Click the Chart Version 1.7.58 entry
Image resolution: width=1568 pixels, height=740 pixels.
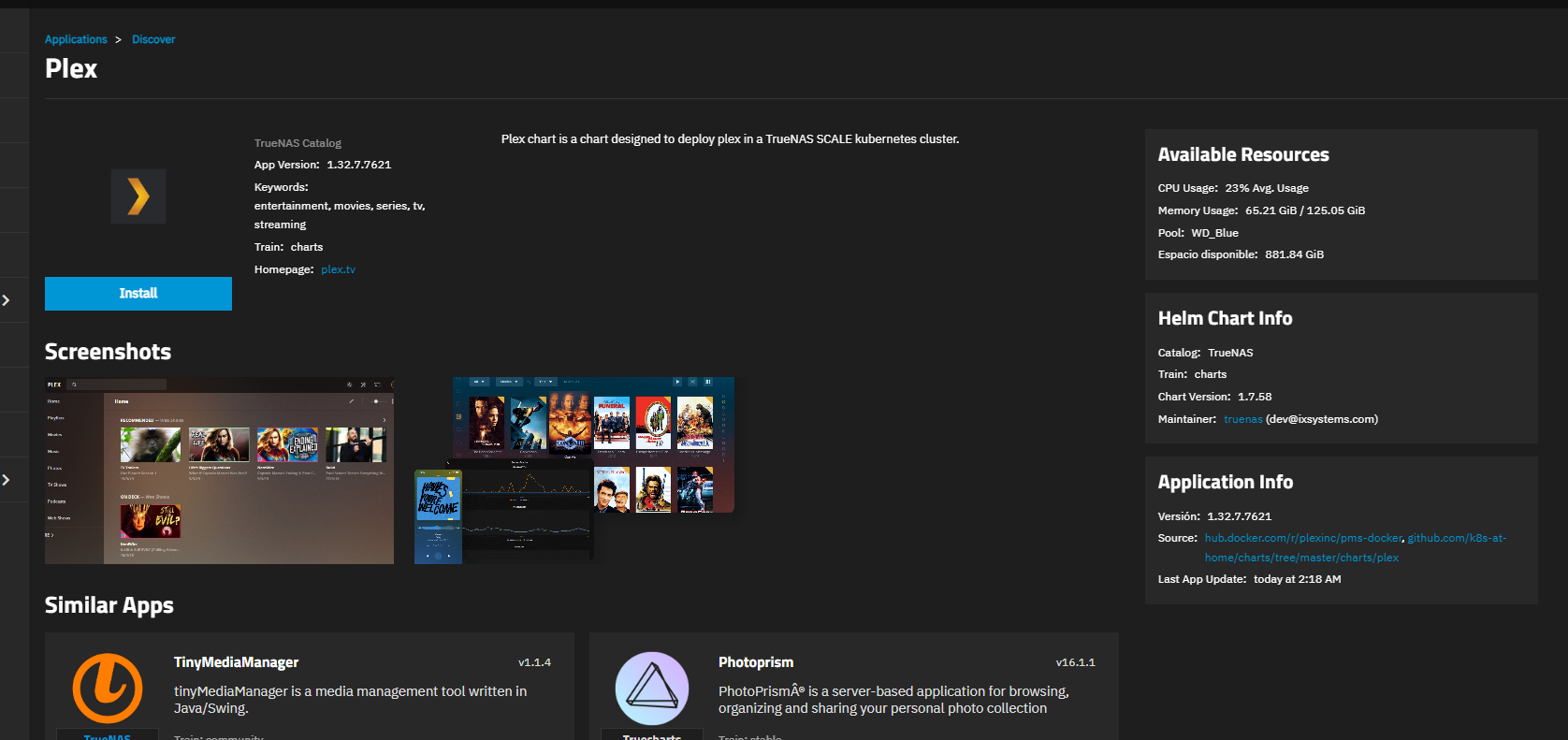pyautogui.click(x=1215, y=397)
